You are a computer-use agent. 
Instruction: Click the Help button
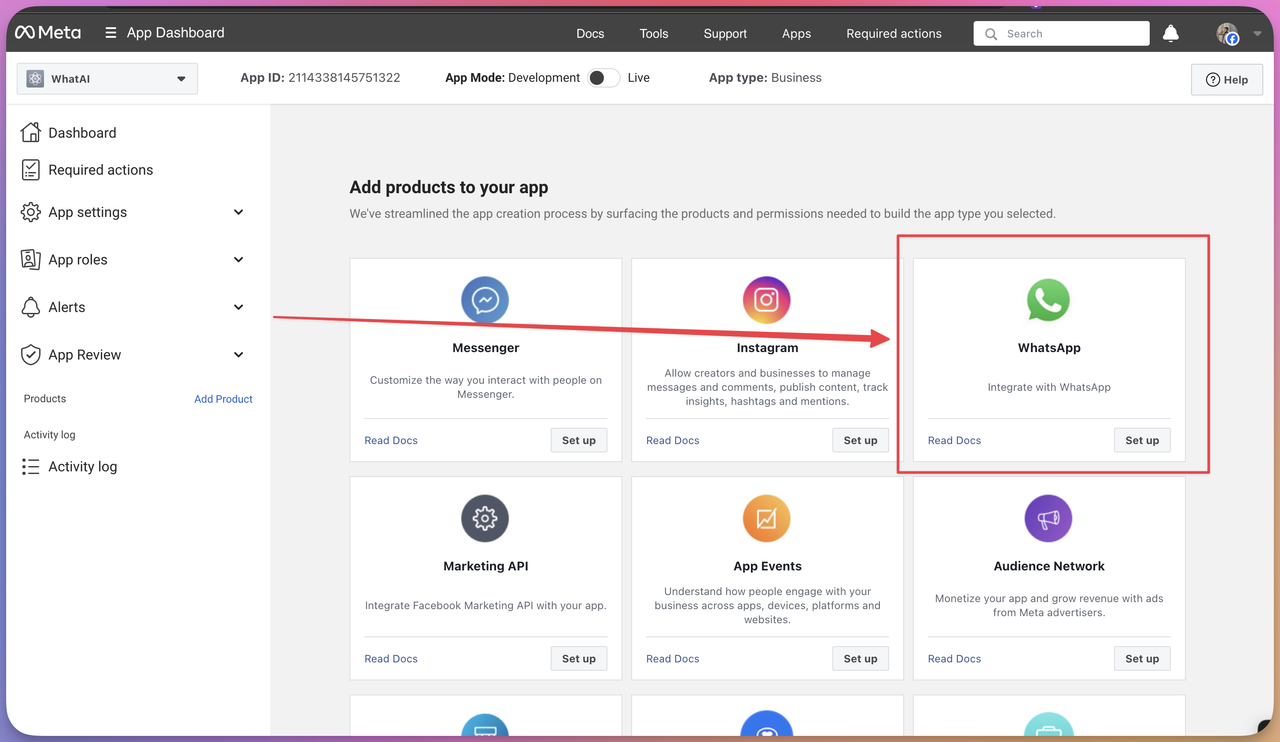tap(1227, 79)
